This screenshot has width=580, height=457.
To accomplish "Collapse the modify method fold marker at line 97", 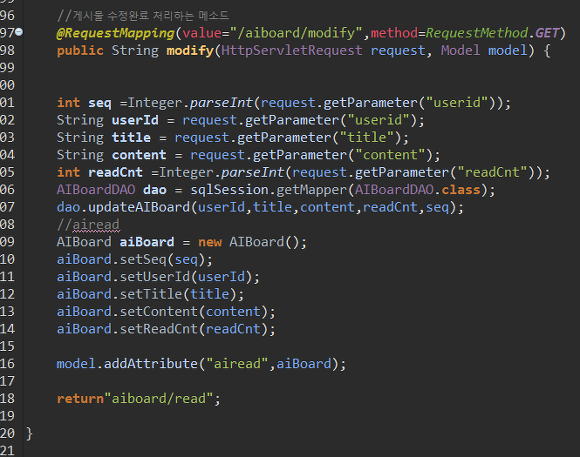I will pos(19,32).
